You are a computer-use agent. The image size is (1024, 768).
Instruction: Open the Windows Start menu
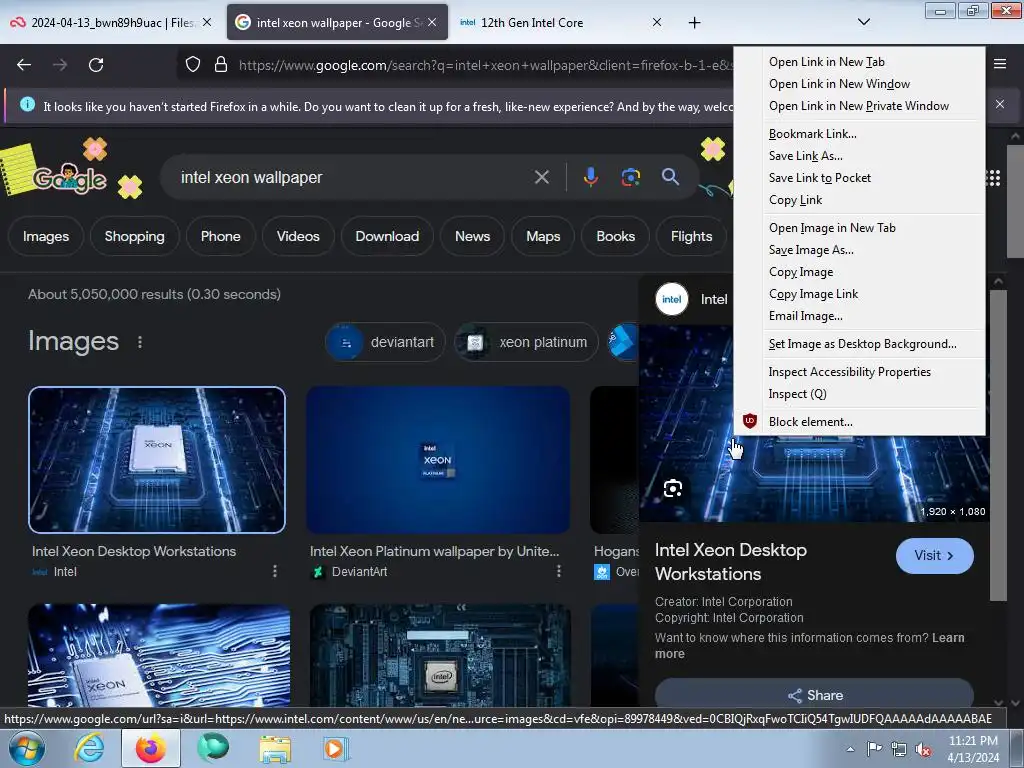tap(26, 748)
